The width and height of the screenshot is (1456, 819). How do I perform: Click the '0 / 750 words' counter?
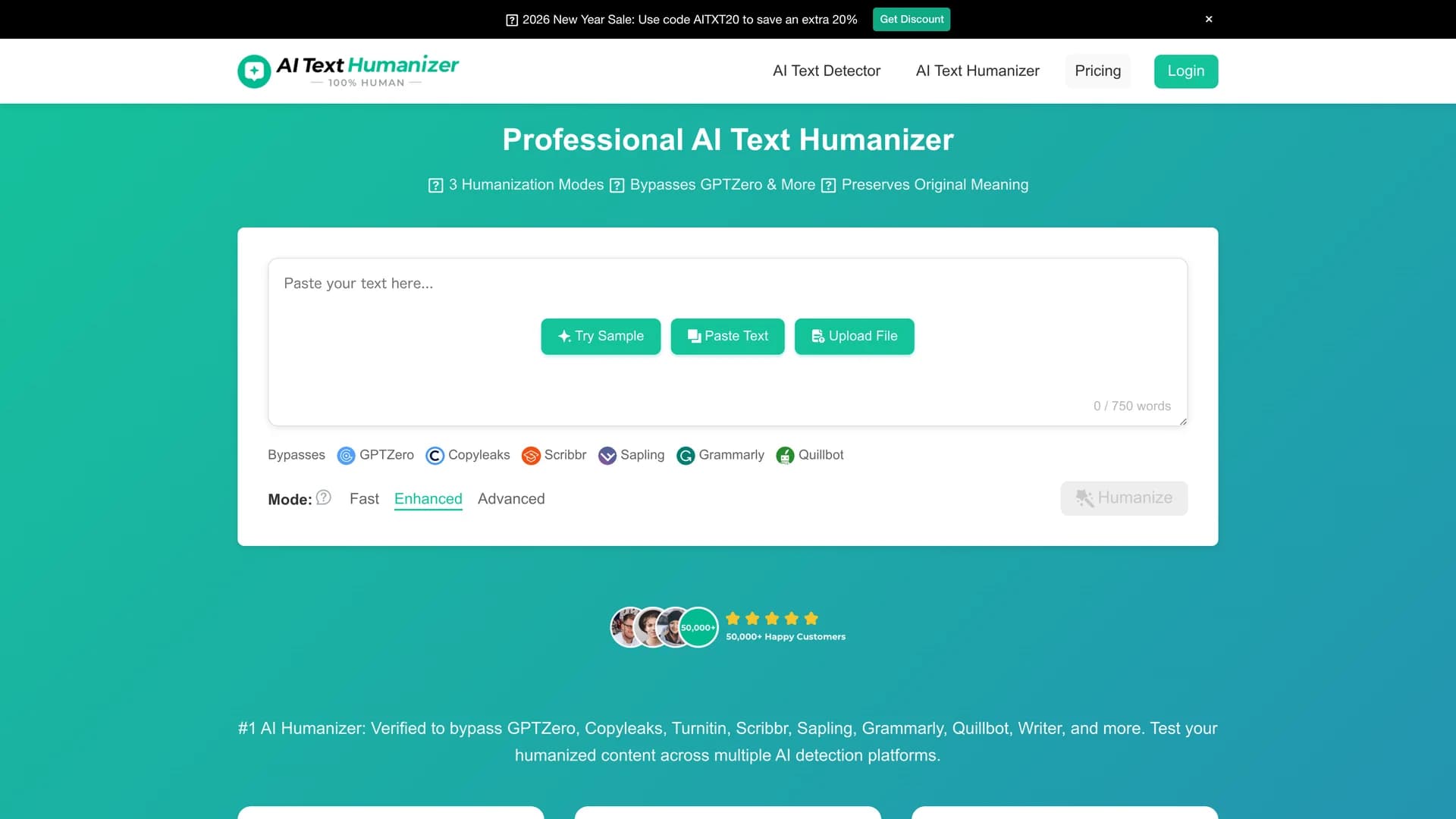1132,406
